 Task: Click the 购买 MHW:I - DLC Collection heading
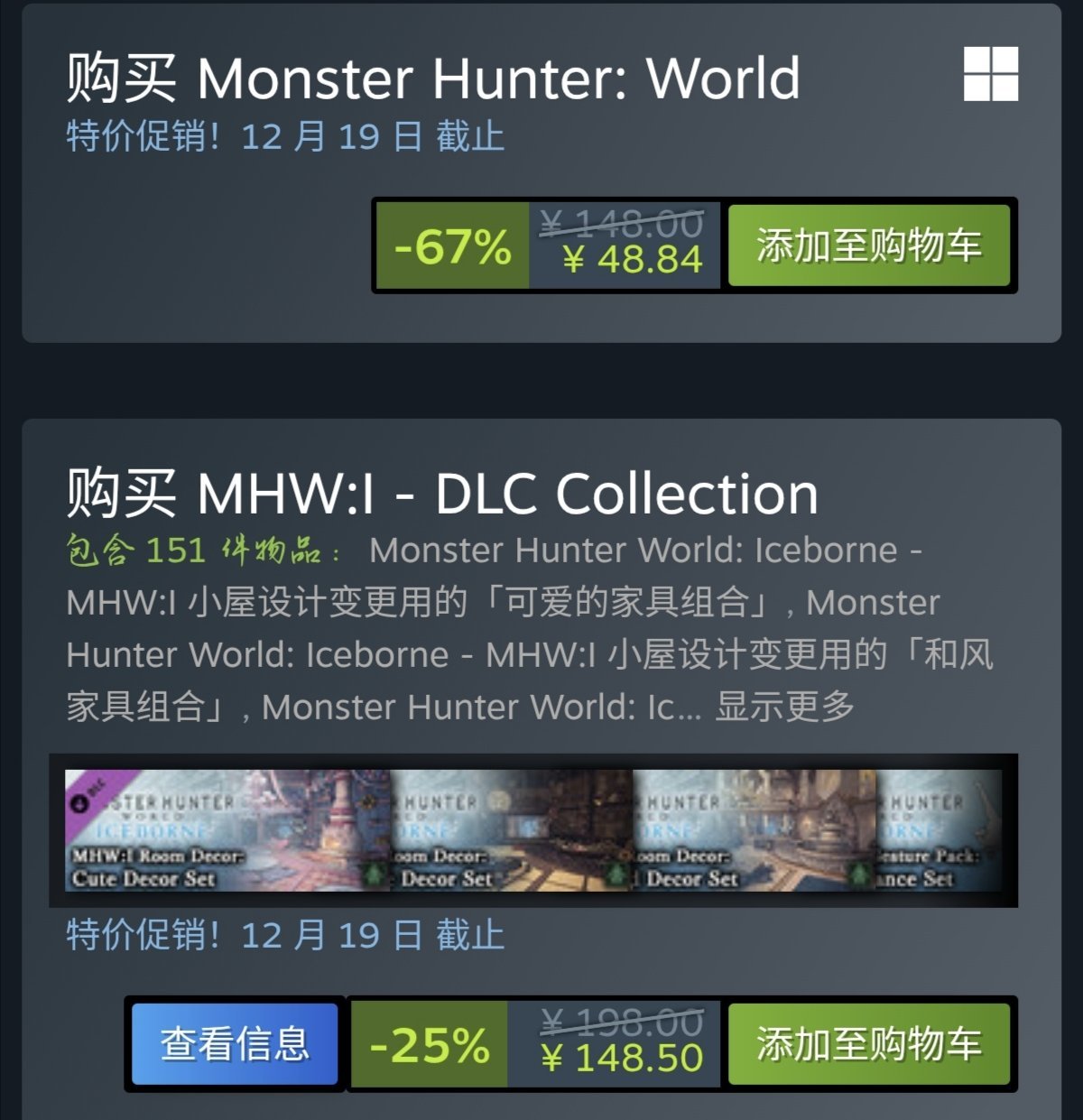point(442,494)
